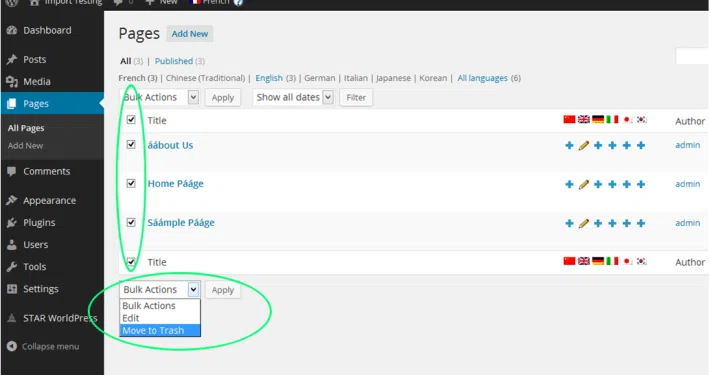Image resolution: width=710 pixels, height=375 pixels.
Task: Click the Settings icon in sidebar
Action: [12, 289]
